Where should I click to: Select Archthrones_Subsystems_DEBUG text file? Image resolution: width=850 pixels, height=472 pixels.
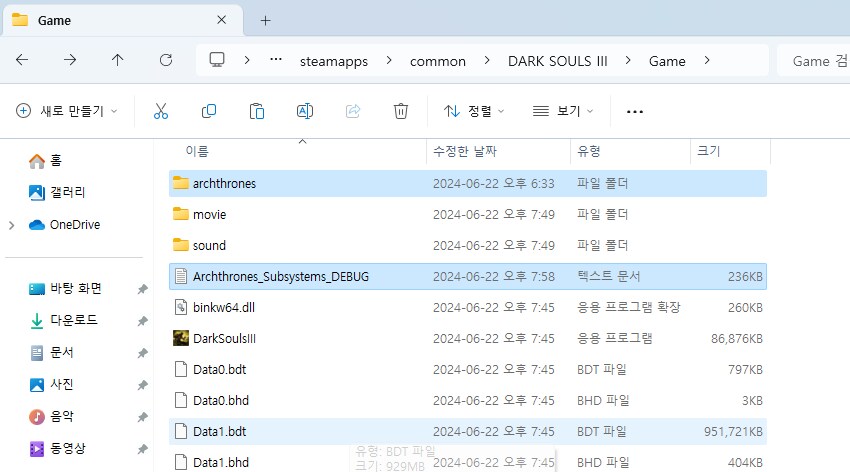[x=468, y=276]
